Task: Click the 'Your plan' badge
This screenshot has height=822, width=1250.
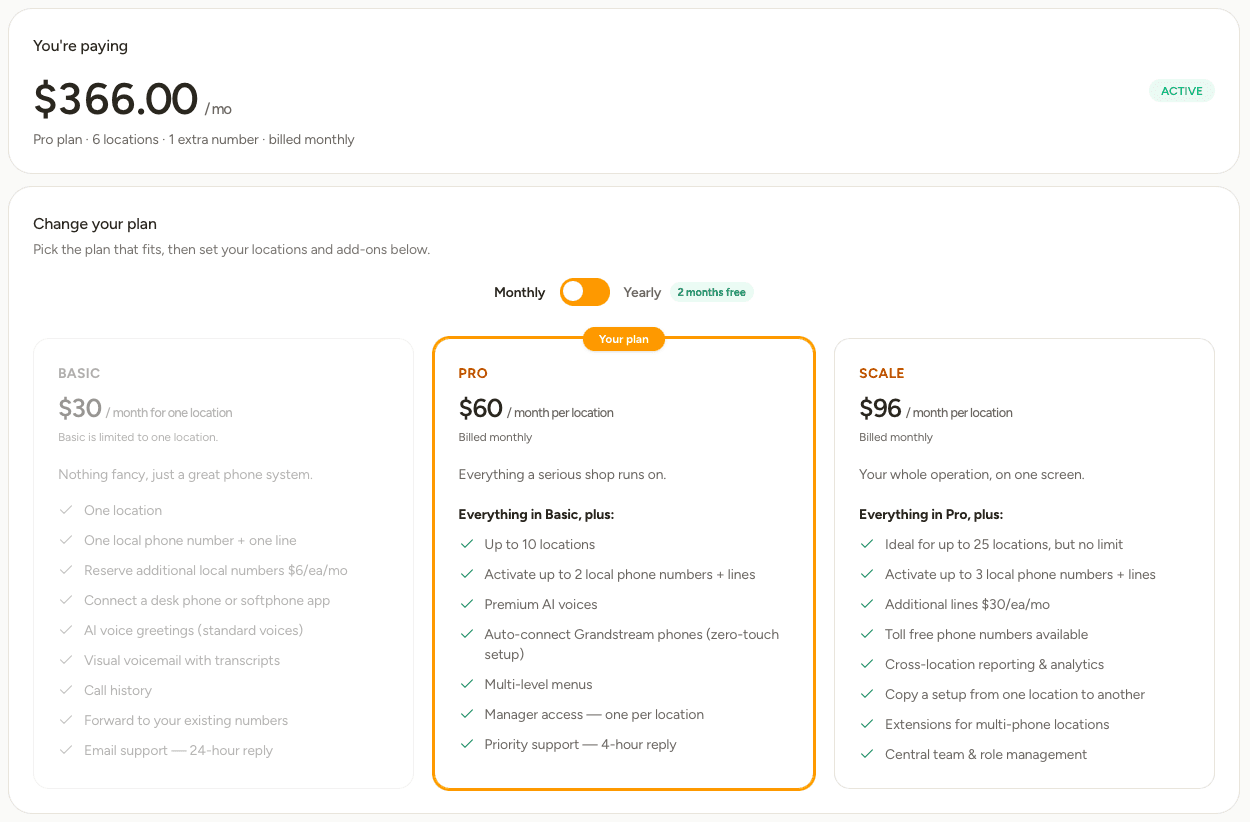Action: coord(624,339)
